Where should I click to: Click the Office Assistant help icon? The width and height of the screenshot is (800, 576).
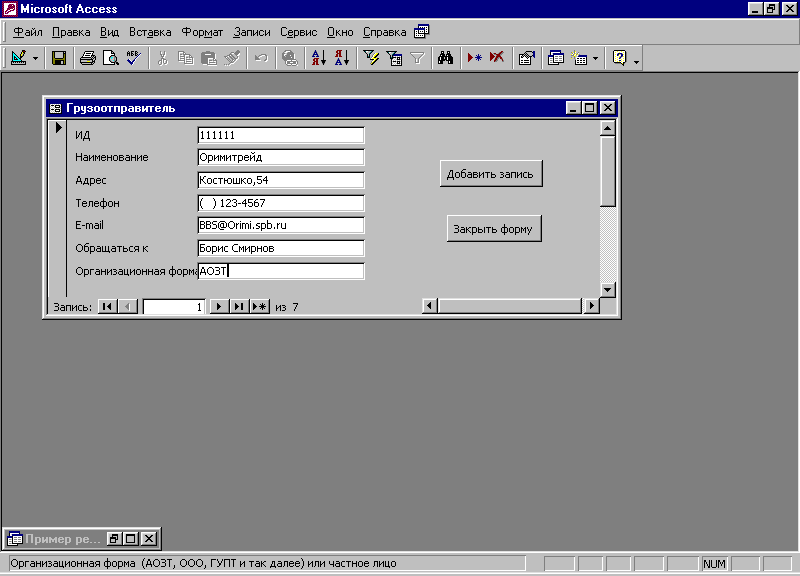(619, 58)
